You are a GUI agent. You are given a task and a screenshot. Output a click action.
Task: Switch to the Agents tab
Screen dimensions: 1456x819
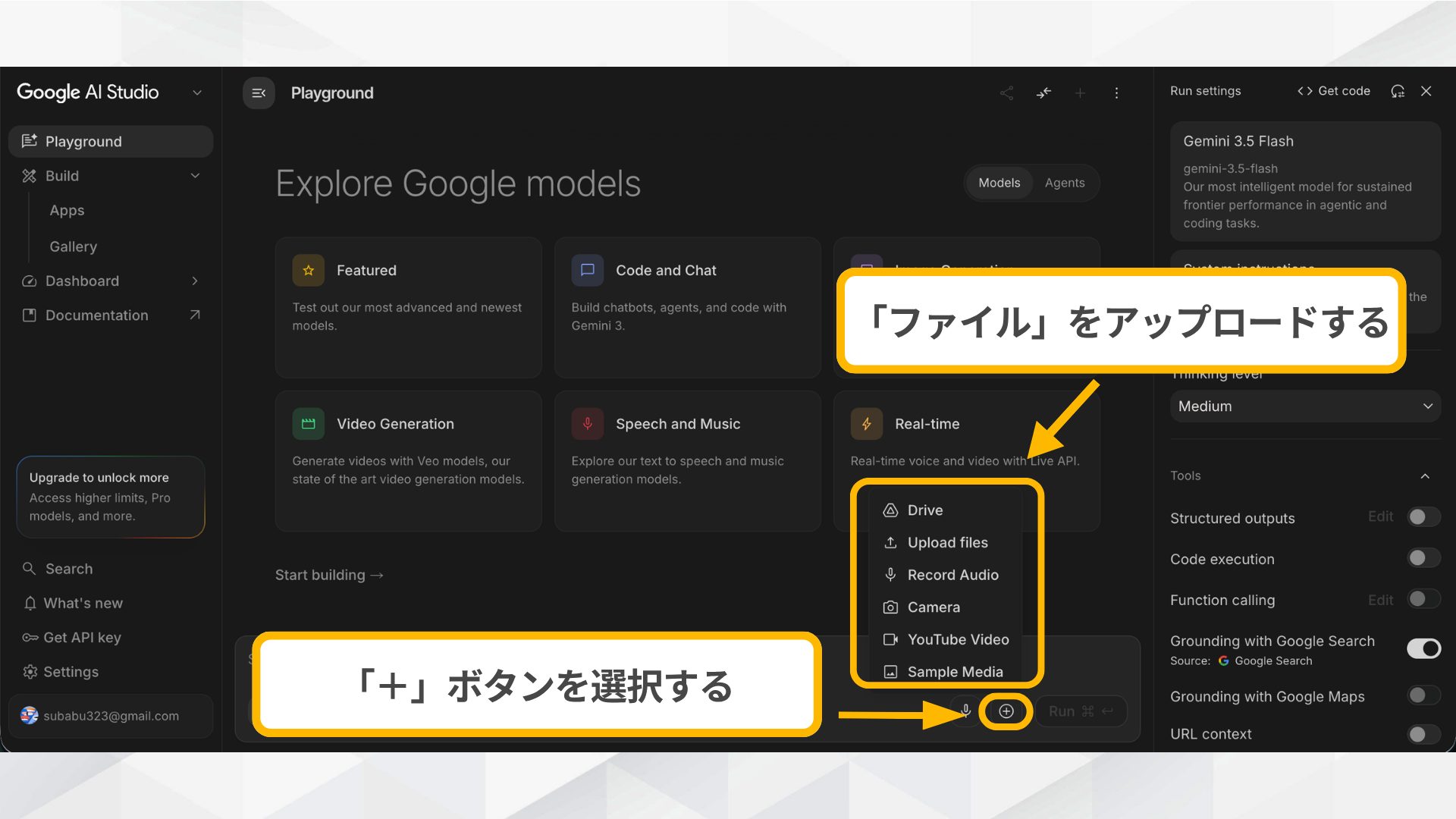click(1065, 183)
